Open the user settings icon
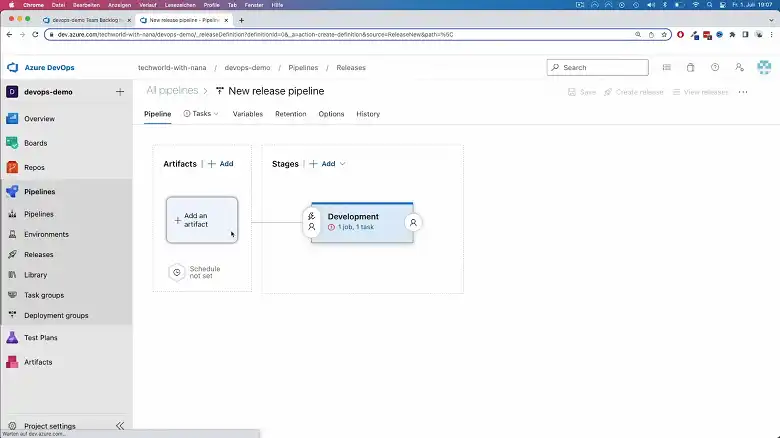The width and height of the screenshot is (780, 438). (x=739, y=67)
